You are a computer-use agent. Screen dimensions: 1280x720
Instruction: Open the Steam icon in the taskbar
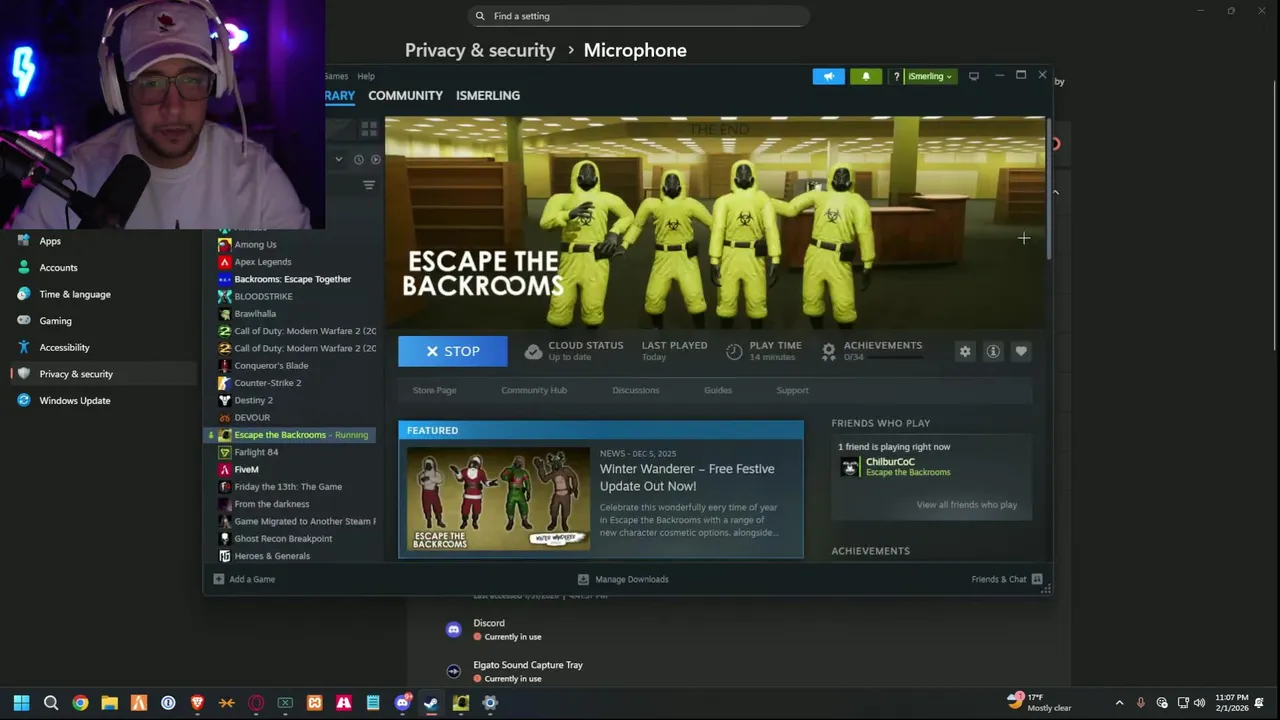[431, 703]
